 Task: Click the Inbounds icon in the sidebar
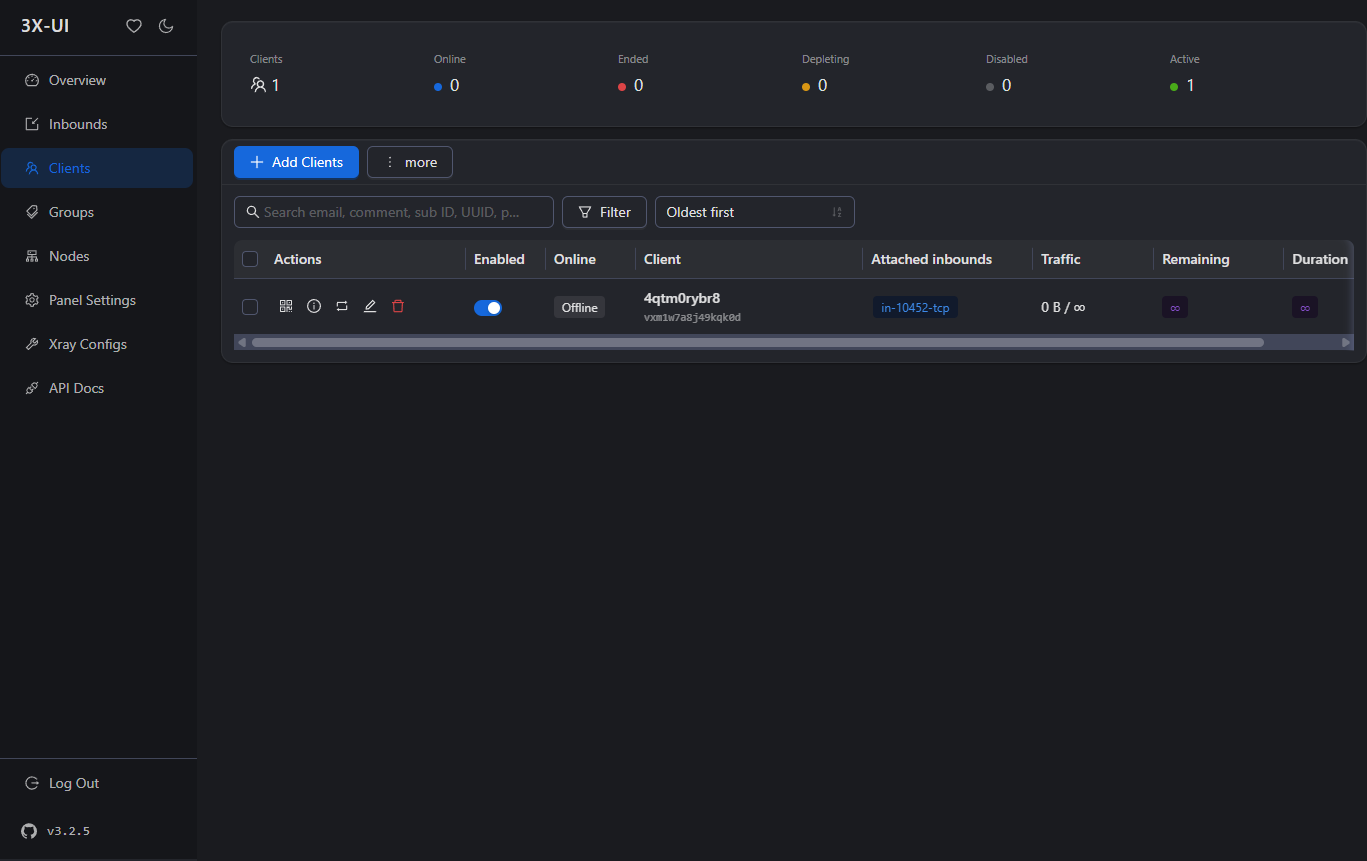coord(32,124)
